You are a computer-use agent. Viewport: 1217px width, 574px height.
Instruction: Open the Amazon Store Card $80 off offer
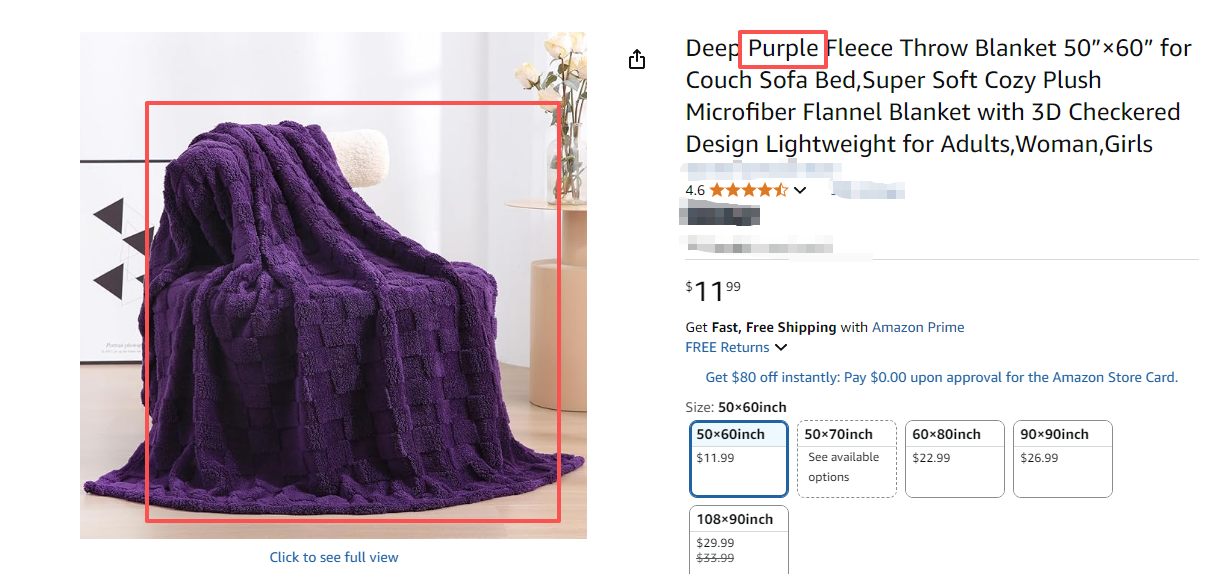(941, 377)
